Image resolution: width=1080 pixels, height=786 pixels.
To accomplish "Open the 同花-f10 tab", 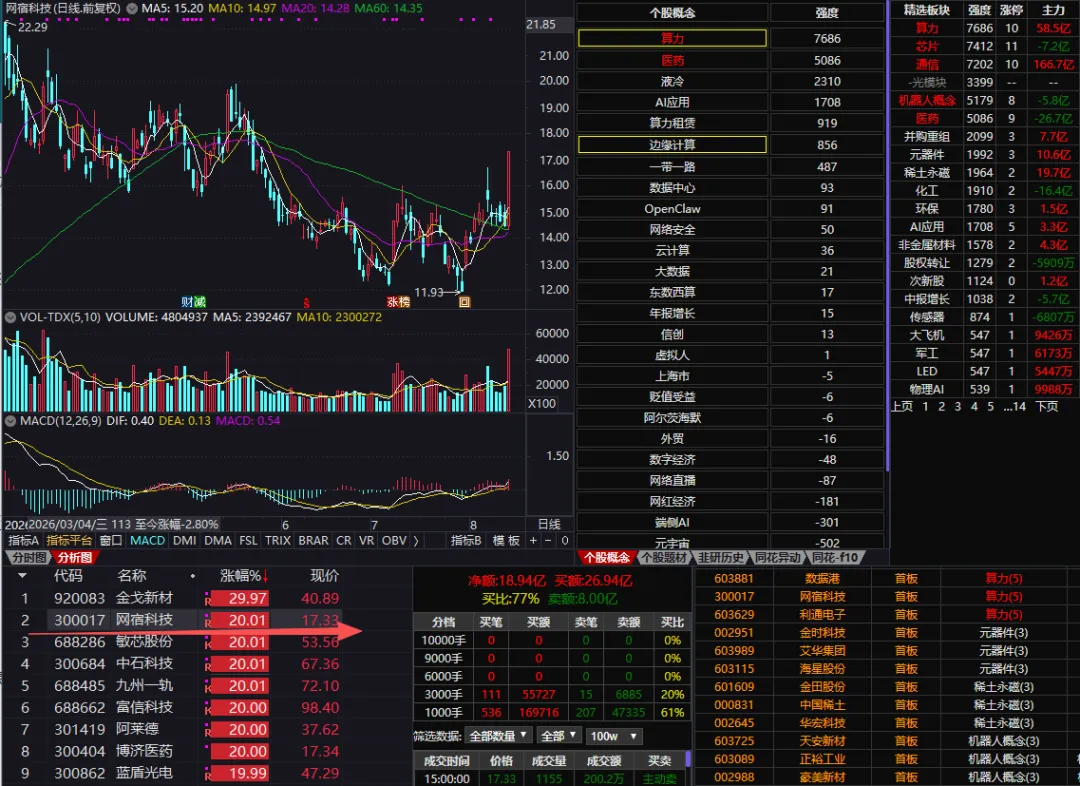I will (x=835, y=557).
